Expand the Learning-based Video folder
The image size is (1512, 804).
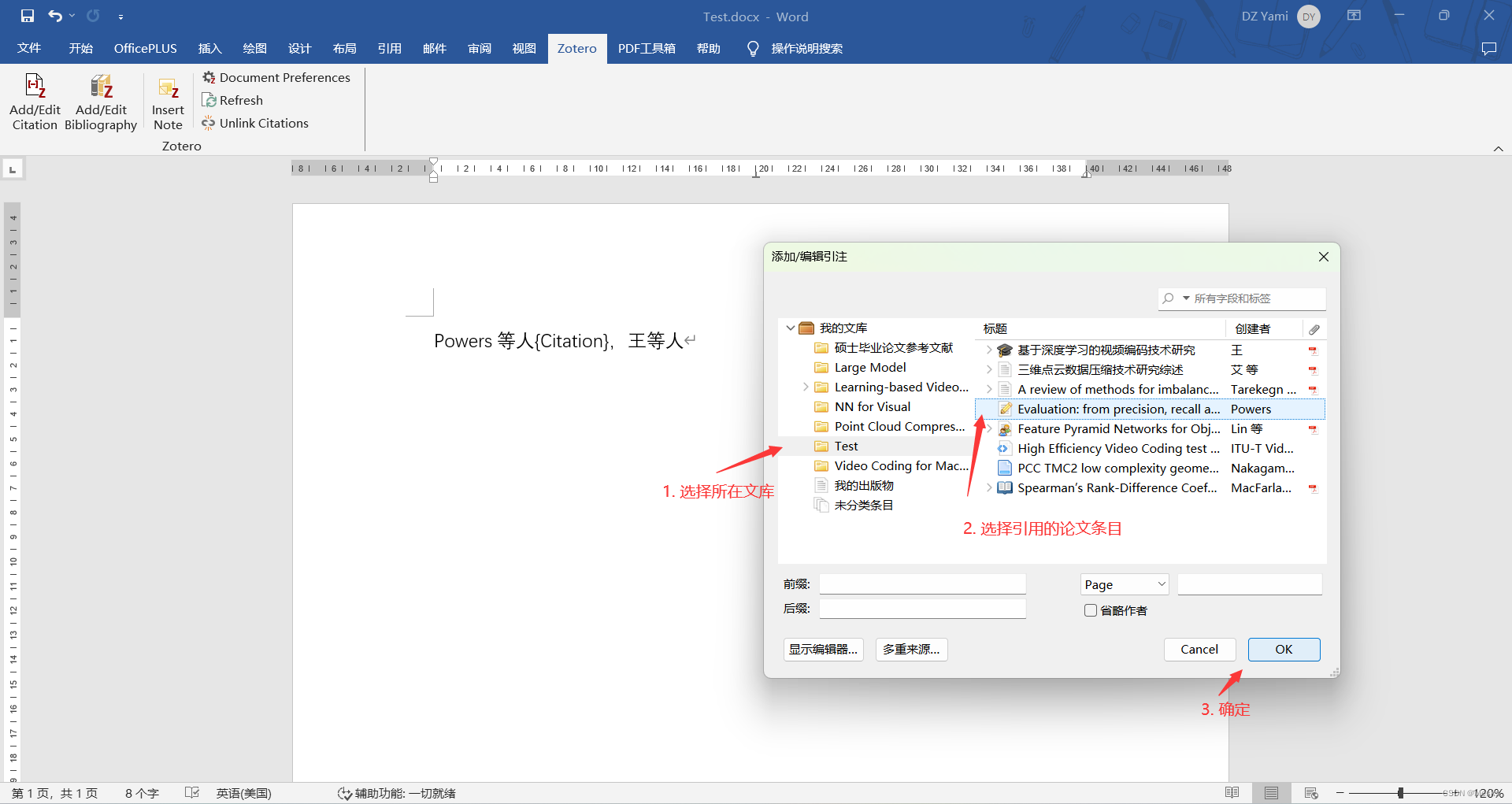pos(806,387)
